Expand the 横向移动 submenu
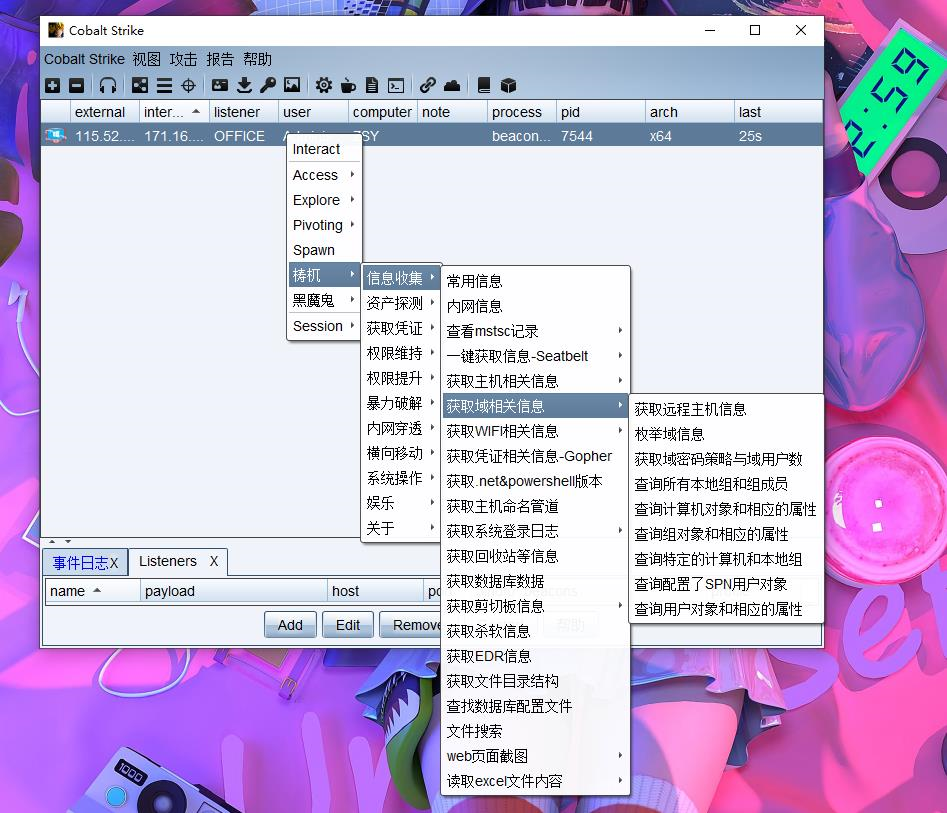Screen dimensions: 947x813 [401, 453]
